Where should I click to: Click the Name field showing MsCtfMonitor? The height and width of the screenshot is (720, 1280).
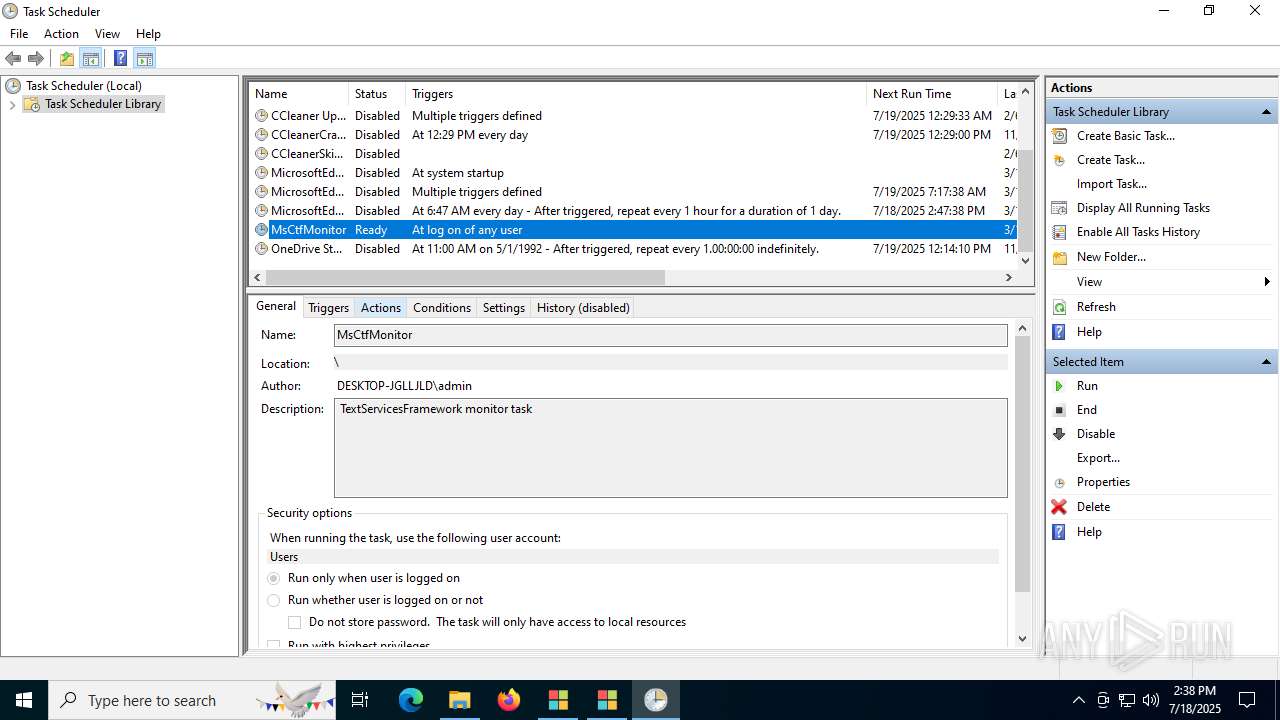(670, 335)
